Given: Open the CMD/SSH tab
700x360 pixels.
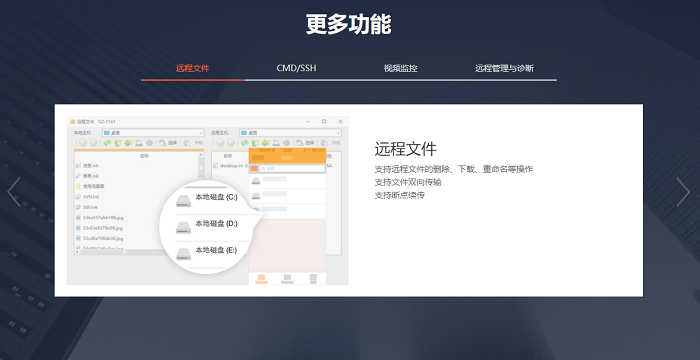Looking at the screenshot, I should [296, 68].
